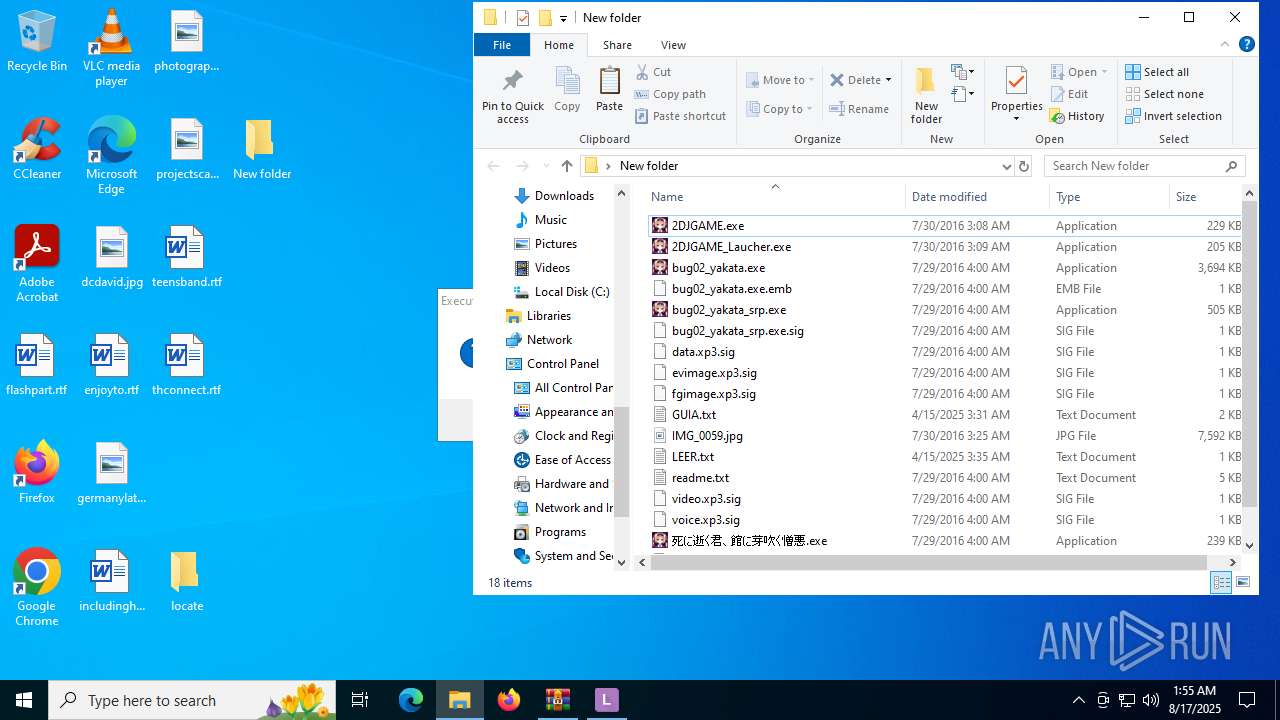This screenshot has width=1280, height=720.
Task: Click the horizontal scrollbar of file list
Action: pyautogui.click(x=930, y=562)
